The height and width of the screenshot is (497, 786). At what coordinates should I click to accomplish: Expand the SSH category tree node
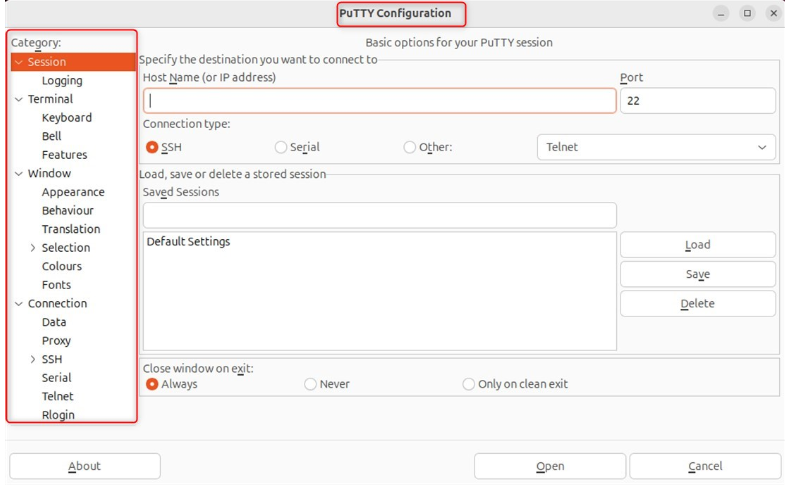tap(33, 359)
